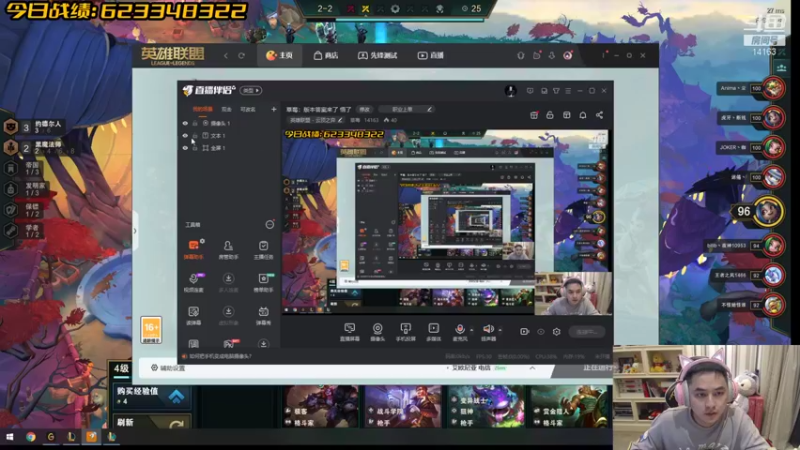Screen dimensions: 800x450
Task: Open the 类型 mode dropdown pill
Action: 251,91
